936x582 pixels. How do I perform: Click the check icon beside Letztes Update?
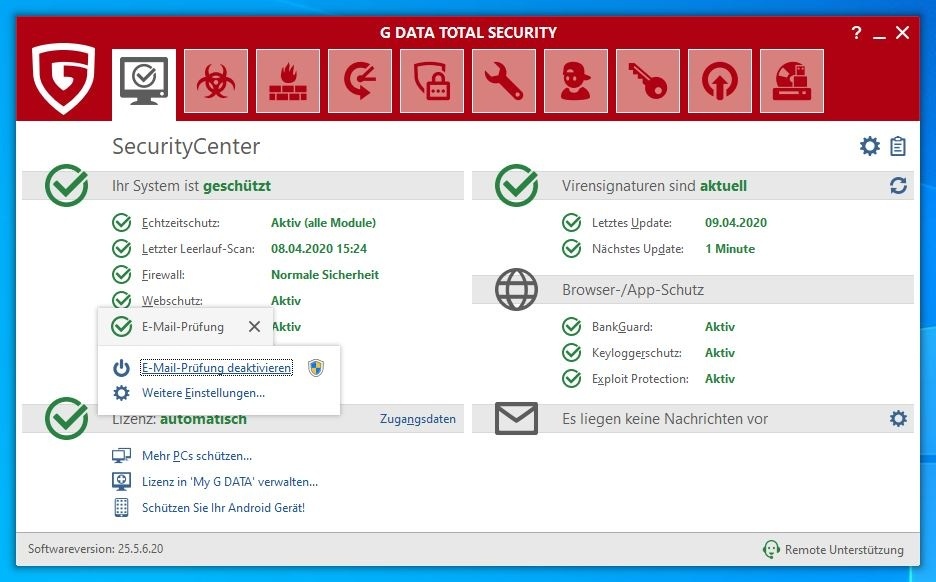(x=571, y=223)
